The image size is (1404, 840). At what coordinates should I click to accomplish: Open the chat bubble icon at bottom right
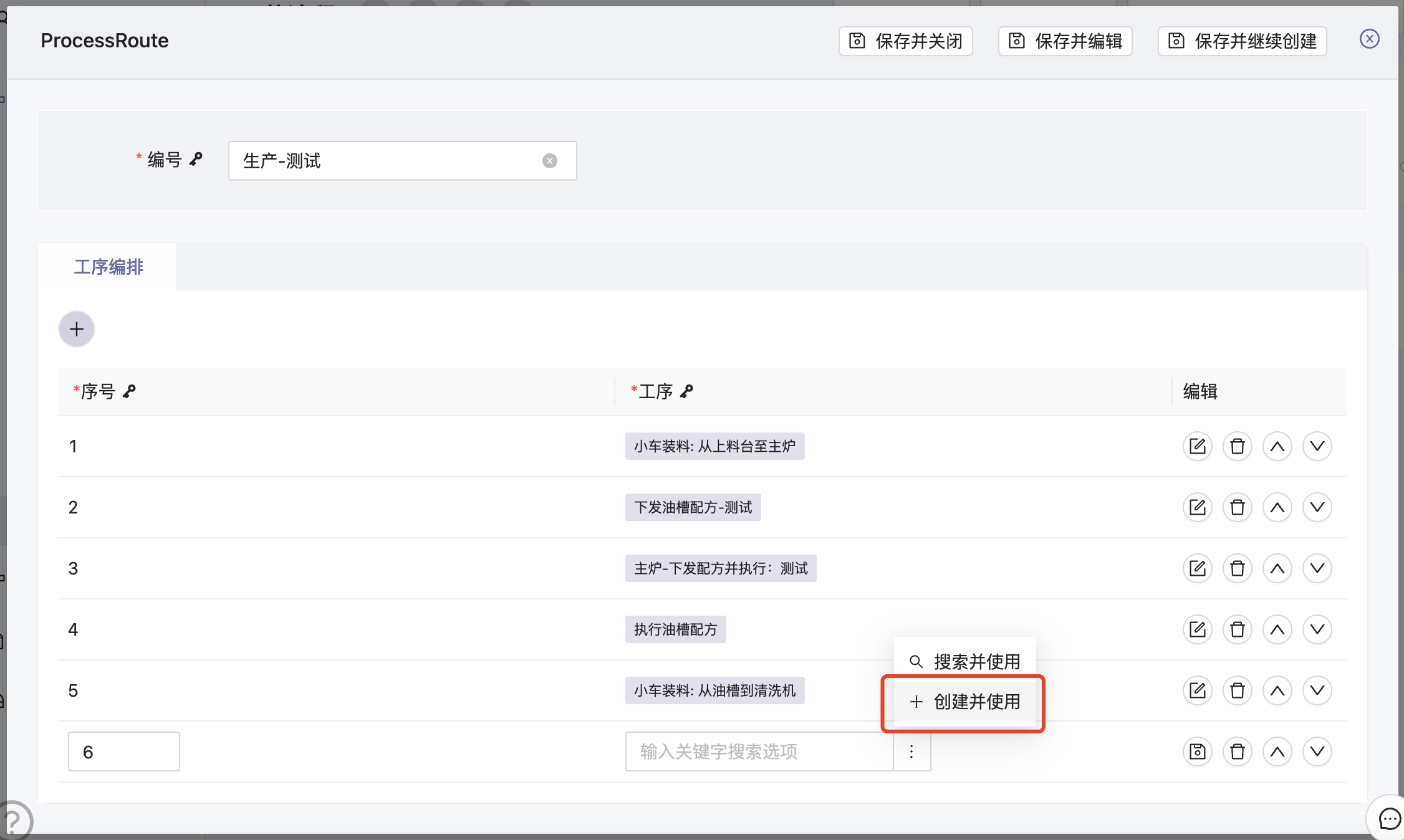(1389, 819)
